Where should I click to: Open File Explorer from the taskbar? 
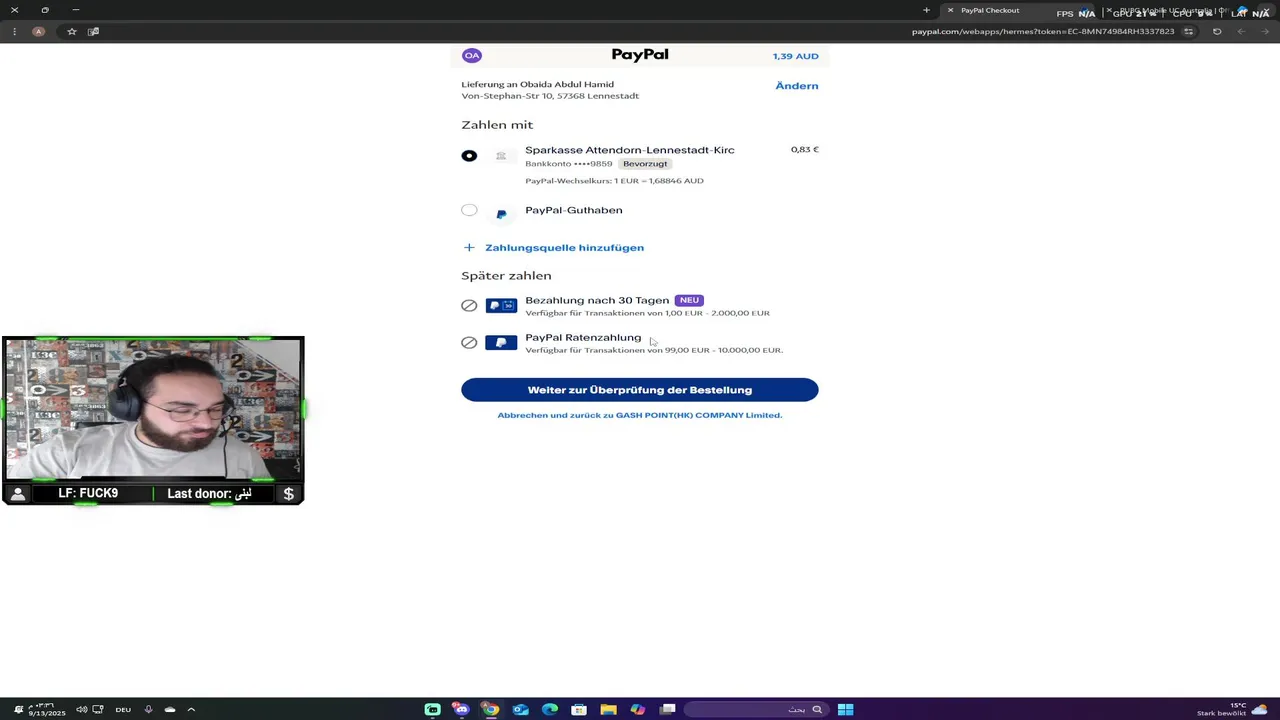(608, 710)
